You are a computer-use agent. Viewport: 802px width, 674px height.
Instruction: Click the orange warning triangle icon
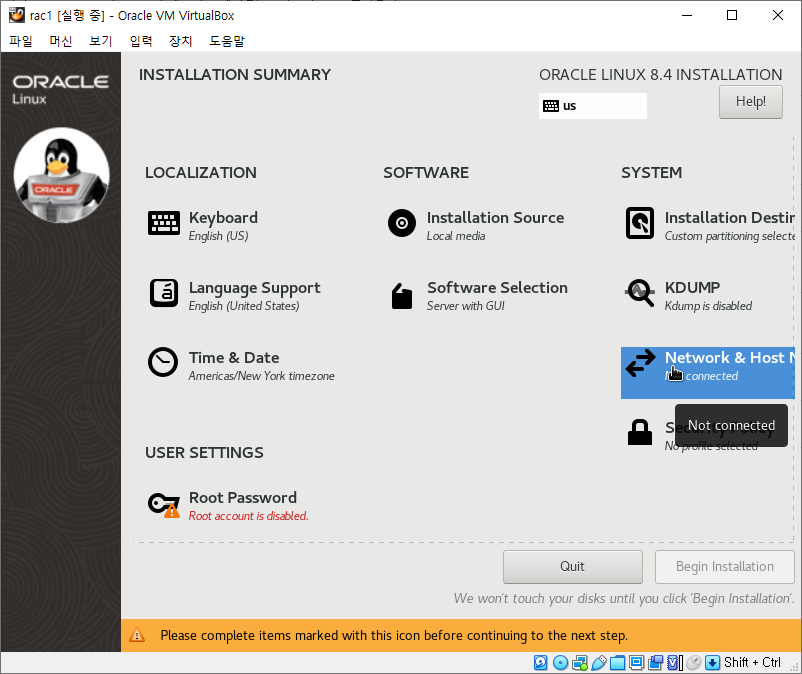(x=137, y=635)
